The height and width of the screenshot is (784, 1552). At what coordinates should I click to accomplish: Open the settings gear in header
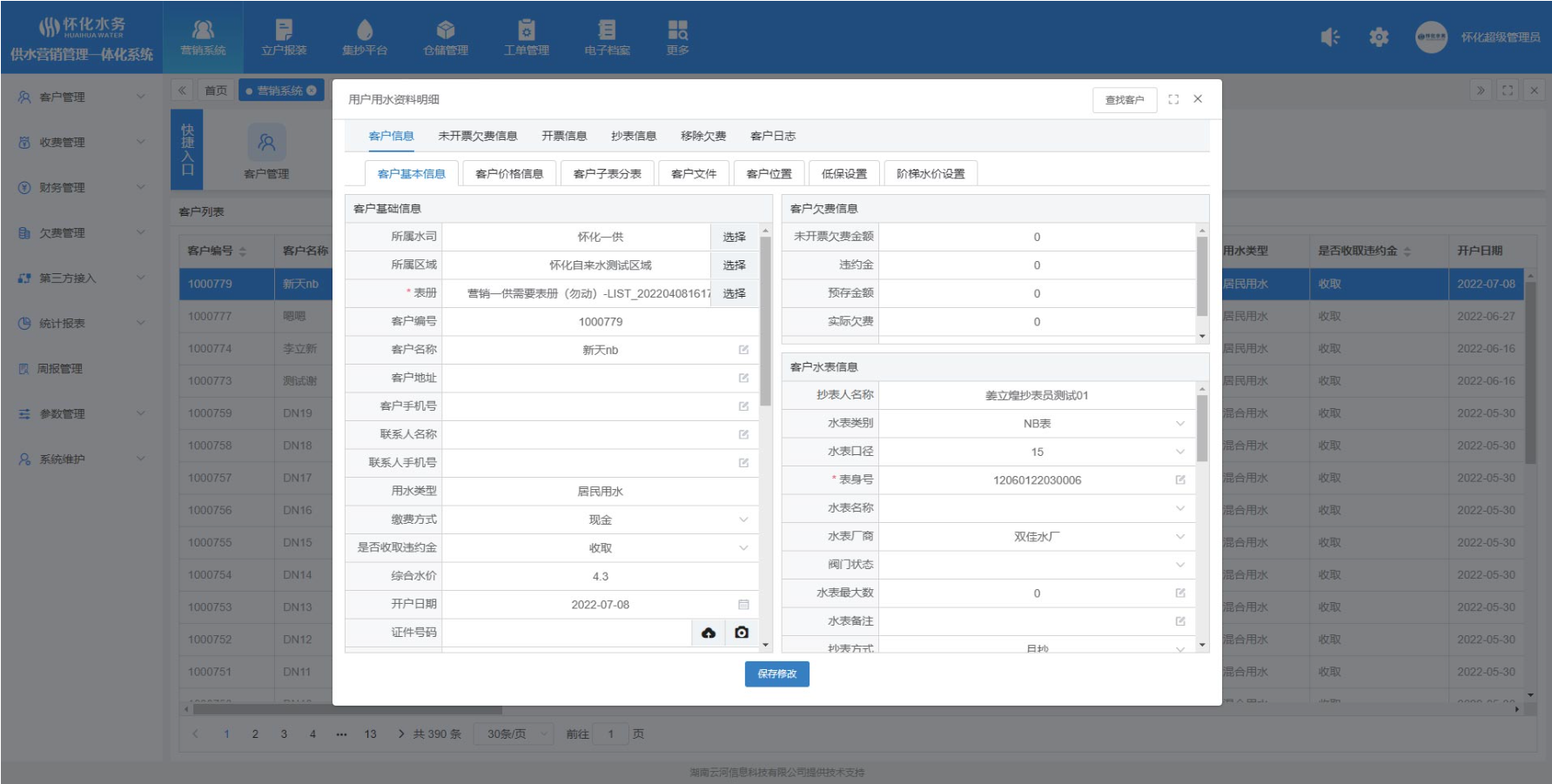click(1379, 37)
